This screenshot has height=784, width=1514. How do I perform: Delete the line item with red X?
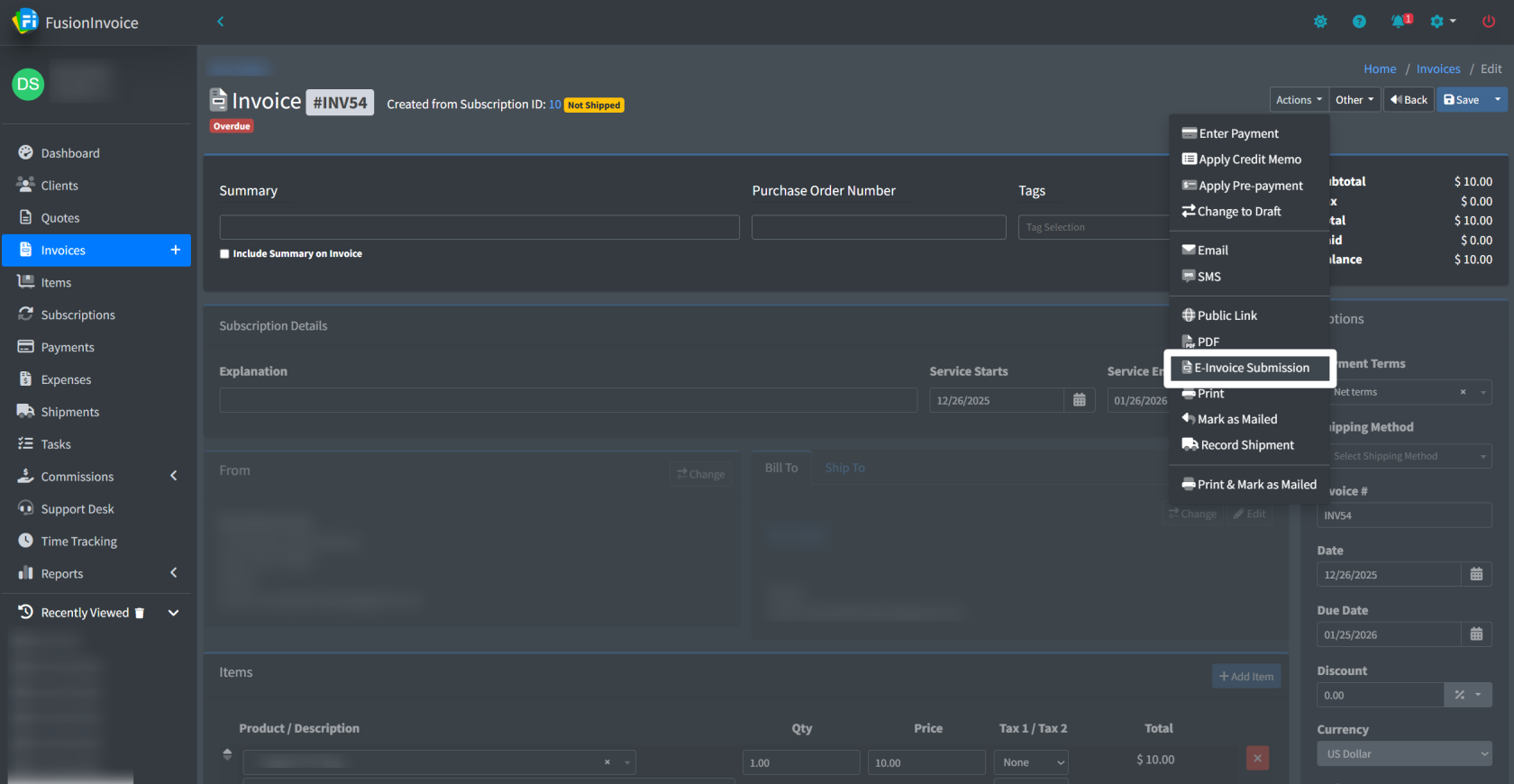point(1257,759)
